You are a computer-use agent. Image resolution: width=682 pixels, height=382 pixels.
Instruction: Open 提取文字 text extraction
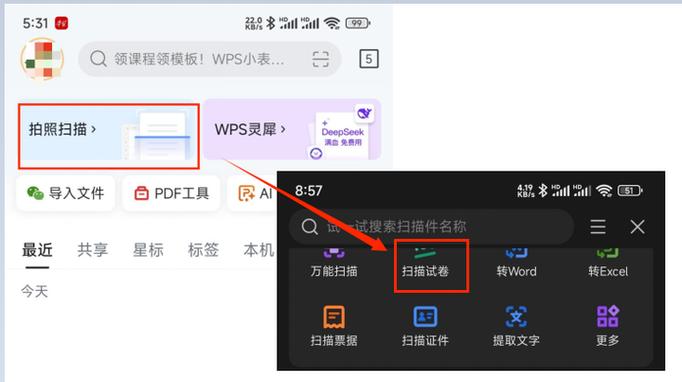[x=516, y=326]
